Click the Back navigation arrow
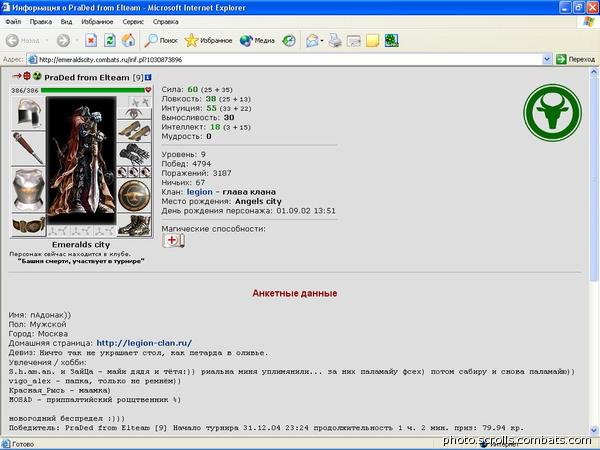 (12, 40)
